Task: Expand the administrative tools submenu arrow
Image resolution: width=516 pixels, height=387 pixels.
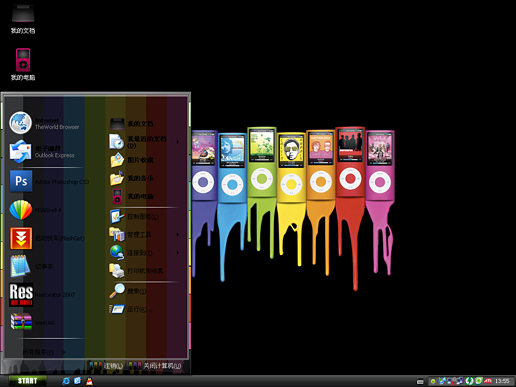Action: 178,235
